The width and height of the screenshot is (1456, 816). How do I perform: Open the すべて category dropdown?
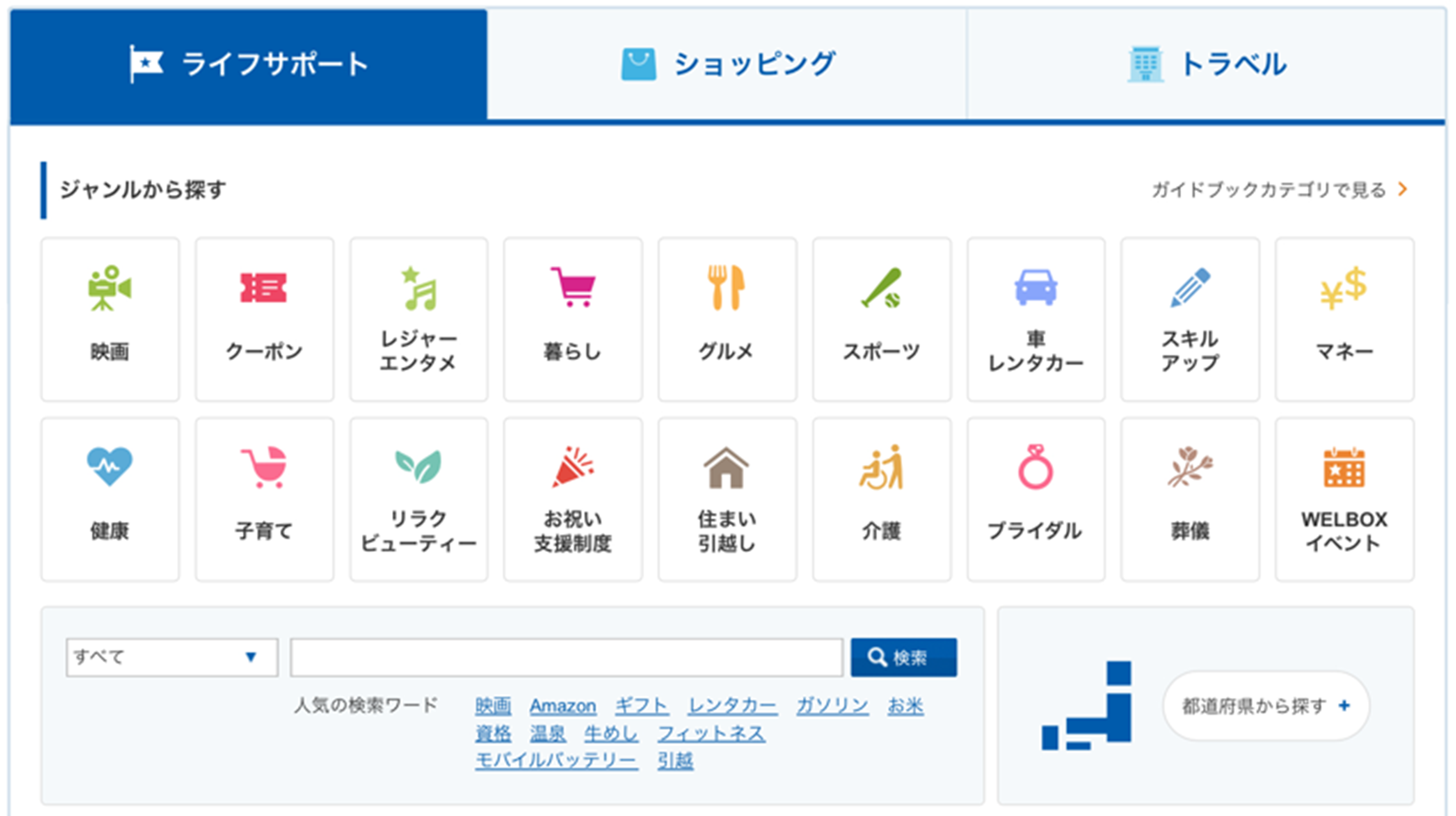pyautogui.click(x=172, y=657)
